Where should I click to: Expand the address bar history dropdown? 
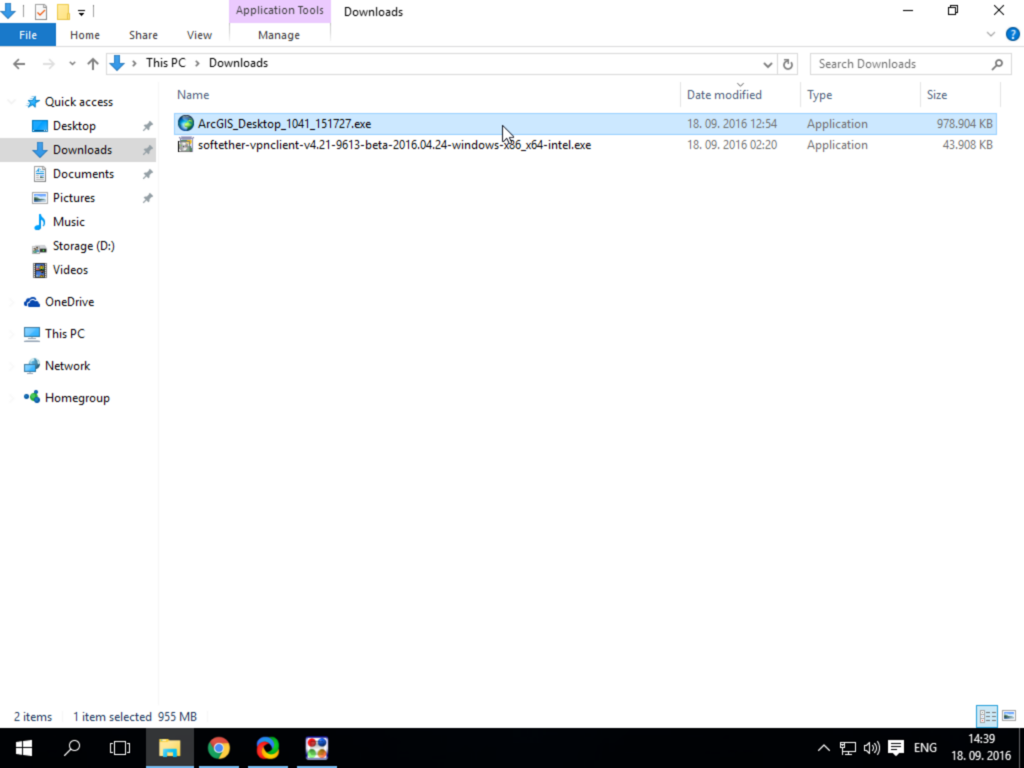(x=767, y=64)
